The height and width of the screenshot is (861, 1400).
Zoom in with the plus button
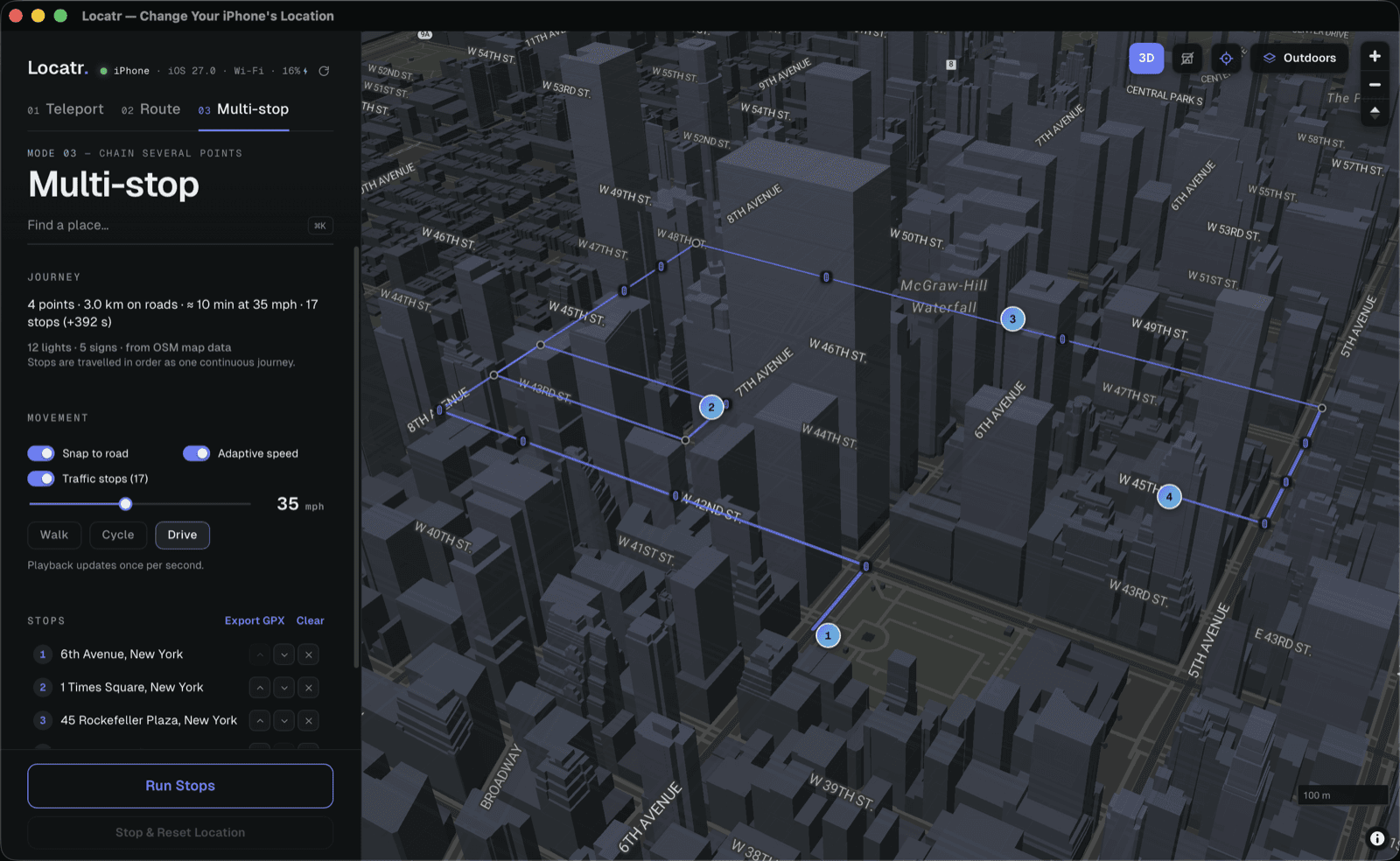point(1375,56)
